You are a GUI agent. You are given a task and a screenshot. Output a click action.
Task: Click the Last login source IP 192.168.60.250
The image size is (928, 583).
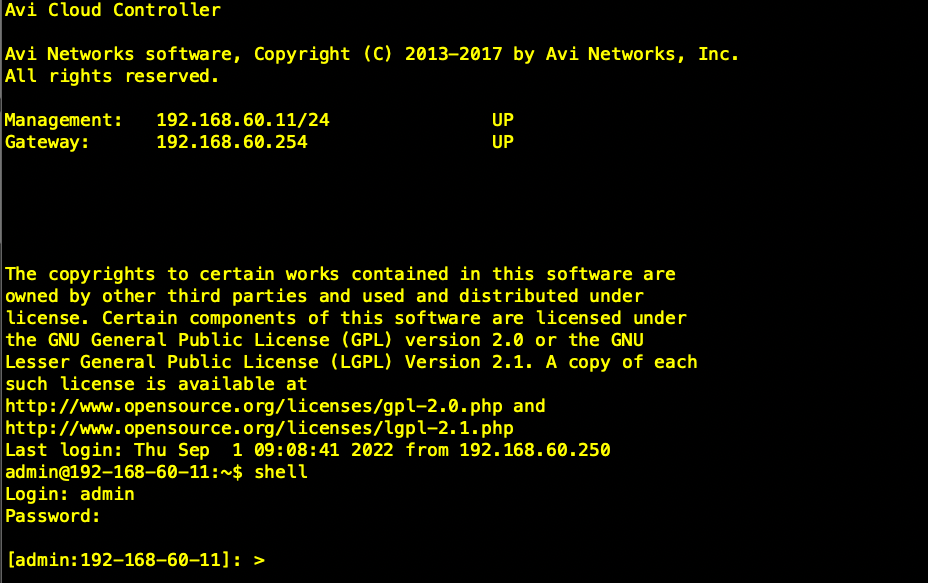click(535, 450)
